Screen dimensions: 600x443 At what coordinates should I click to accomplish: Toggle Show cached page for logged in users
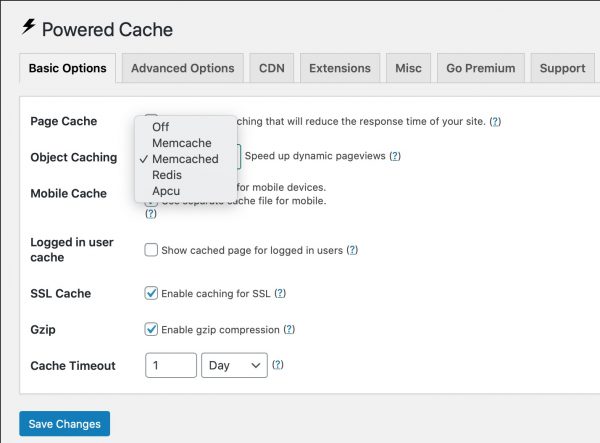coord(152,250)
